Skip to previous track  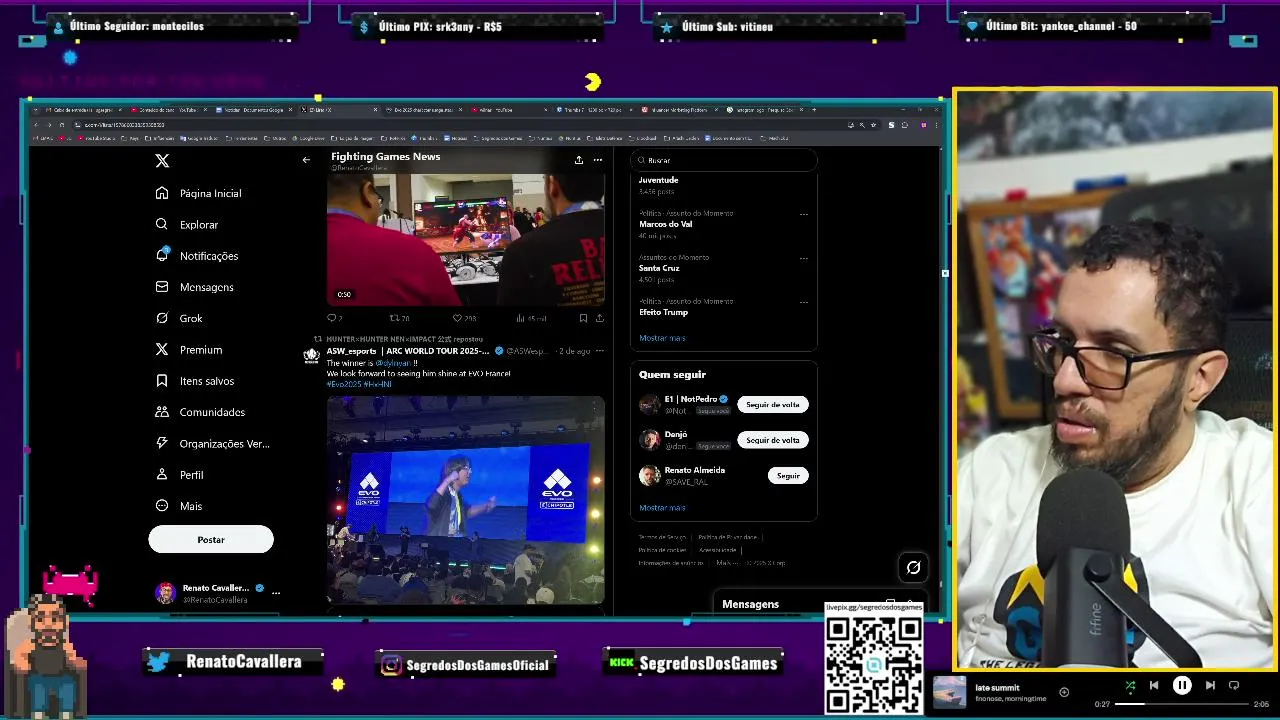coord(1154,686)
